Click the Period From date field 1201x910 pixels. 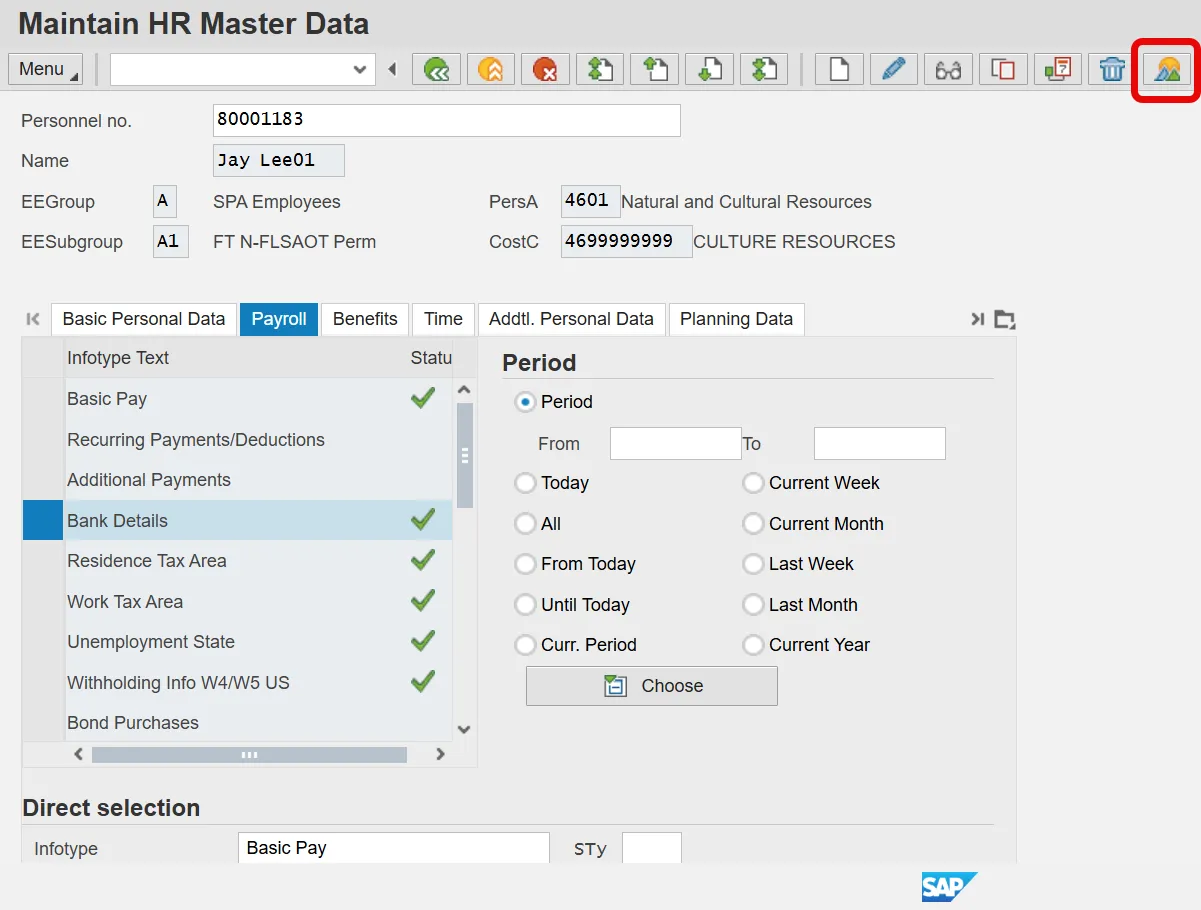click(675, 443)
